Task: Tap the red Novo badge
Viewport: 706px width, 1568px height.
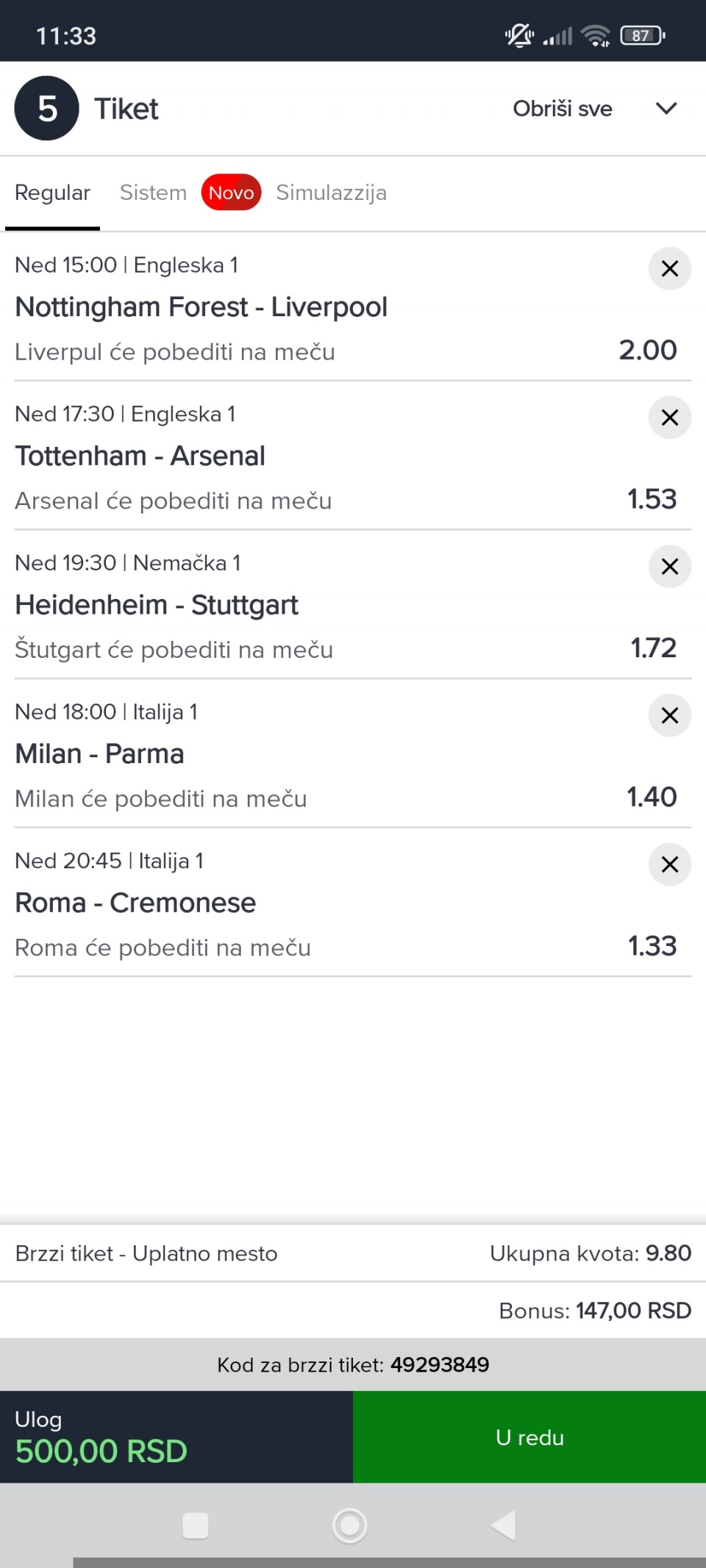Action: [x=231, y=193]
